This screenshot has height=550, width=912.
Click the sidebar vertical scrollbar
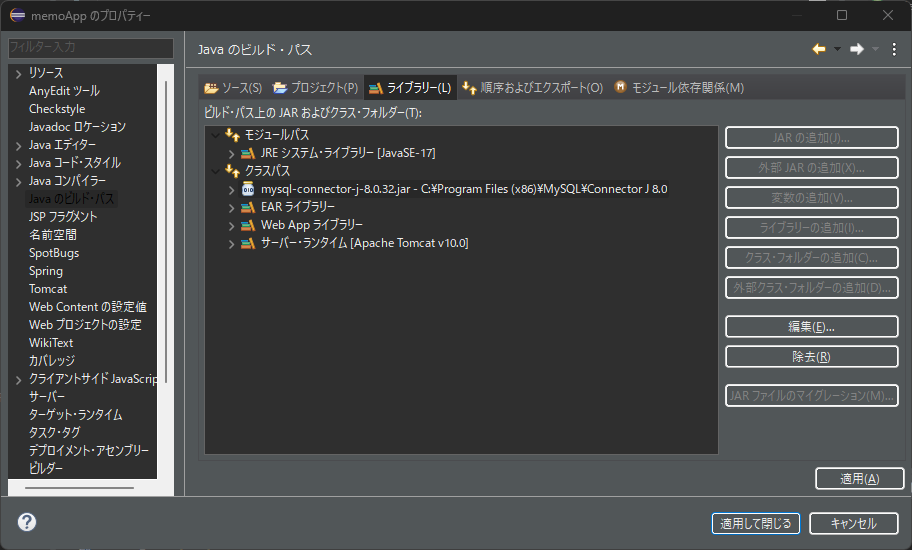(166, 231)
